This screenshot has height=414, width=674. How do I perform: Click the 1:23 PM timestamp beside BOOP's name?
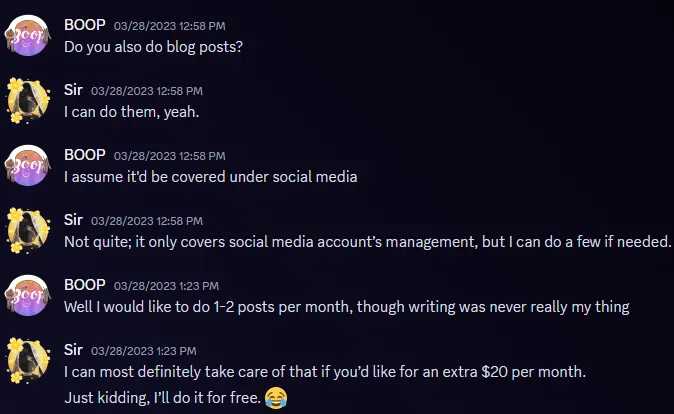coord(159,286)
